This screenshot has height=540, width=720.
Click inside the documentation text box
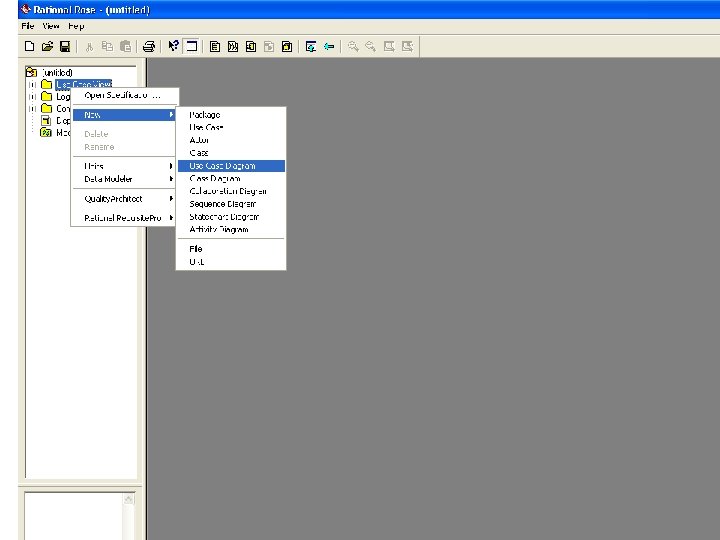click(74, 516)
